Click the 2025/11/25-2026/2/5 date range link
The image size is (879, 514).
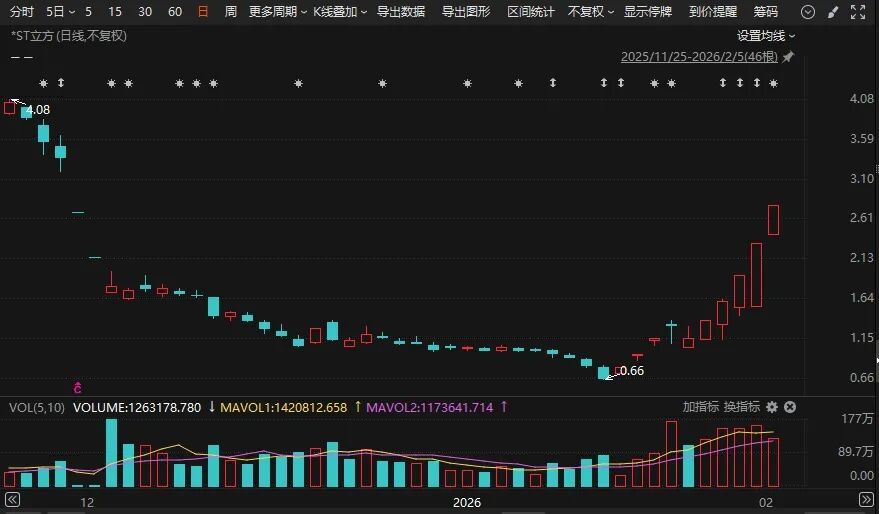click(x=699, y=57)
